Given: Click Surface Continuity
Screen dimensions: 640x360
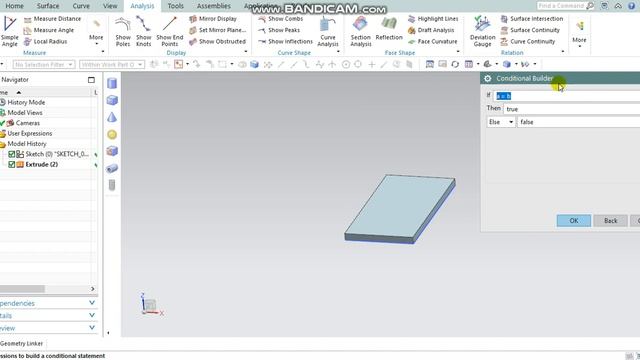Looking at the screenshot, I should pyautogui.click(x=530, y=30).
